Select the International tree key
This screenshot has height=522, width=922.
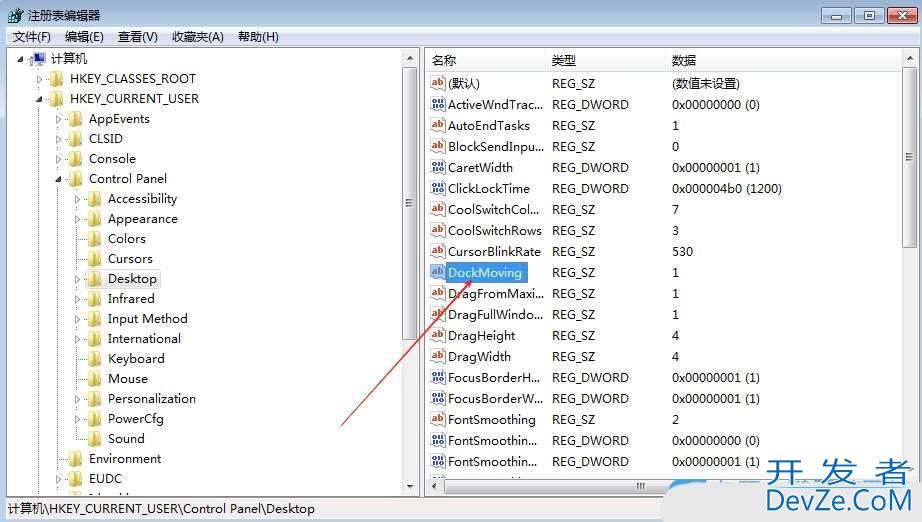[144, 339]
